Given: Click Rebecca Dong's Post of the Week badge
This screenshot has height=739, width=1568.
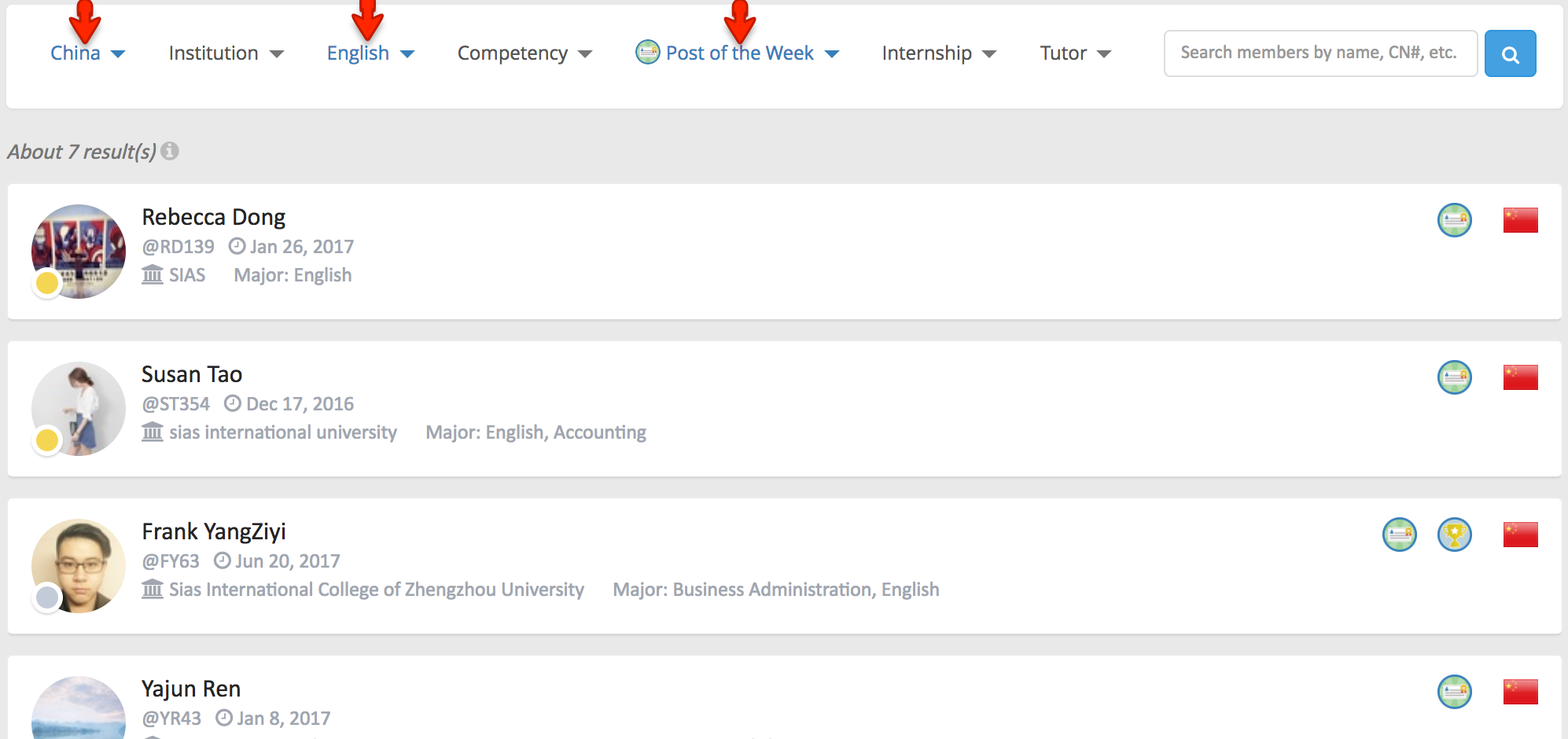Looking at the screenshot, I should tap(1455, 220).
